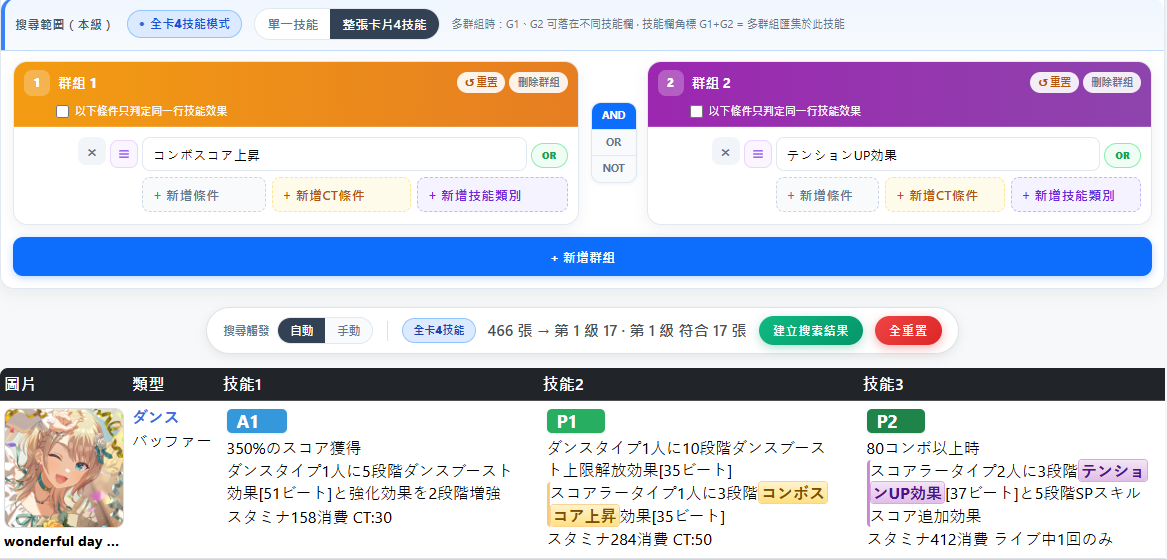Add a condition in 群組 1
This screenshot has height=559, width=1167.
(x=204, y=195)
